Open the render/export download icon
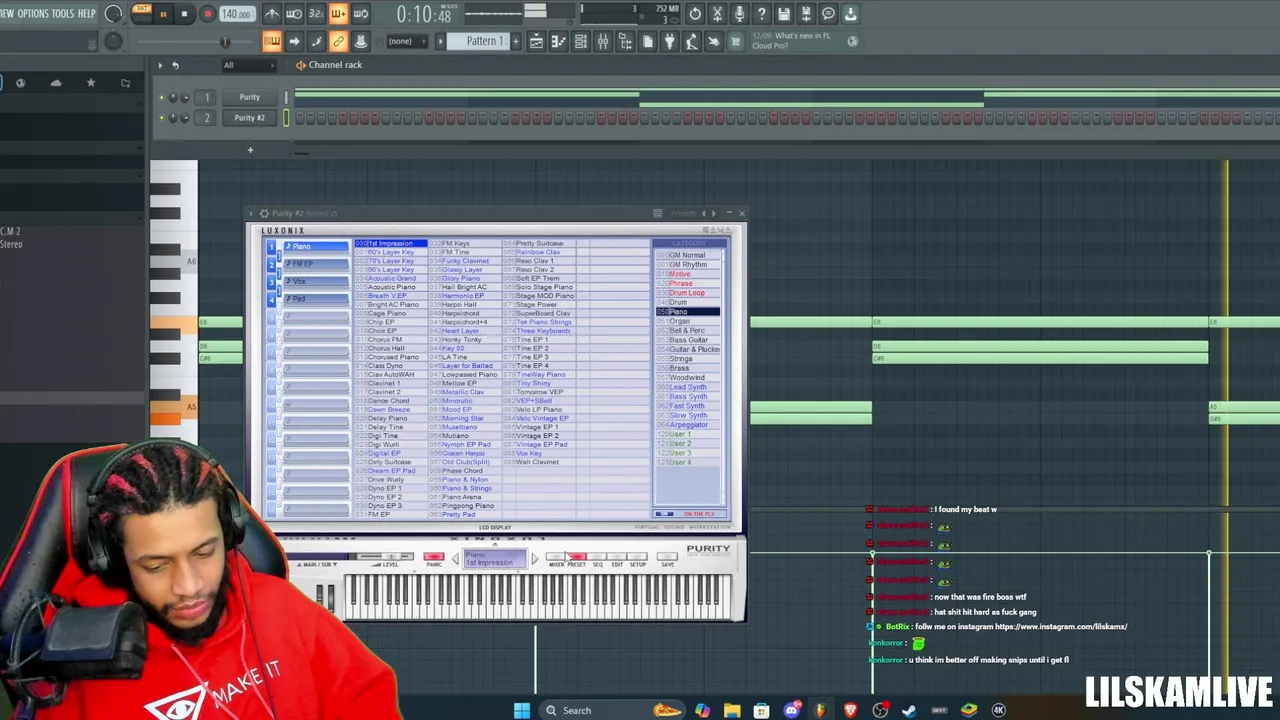The height and width of the screenshot is (720, 1280). coord(850,14)
